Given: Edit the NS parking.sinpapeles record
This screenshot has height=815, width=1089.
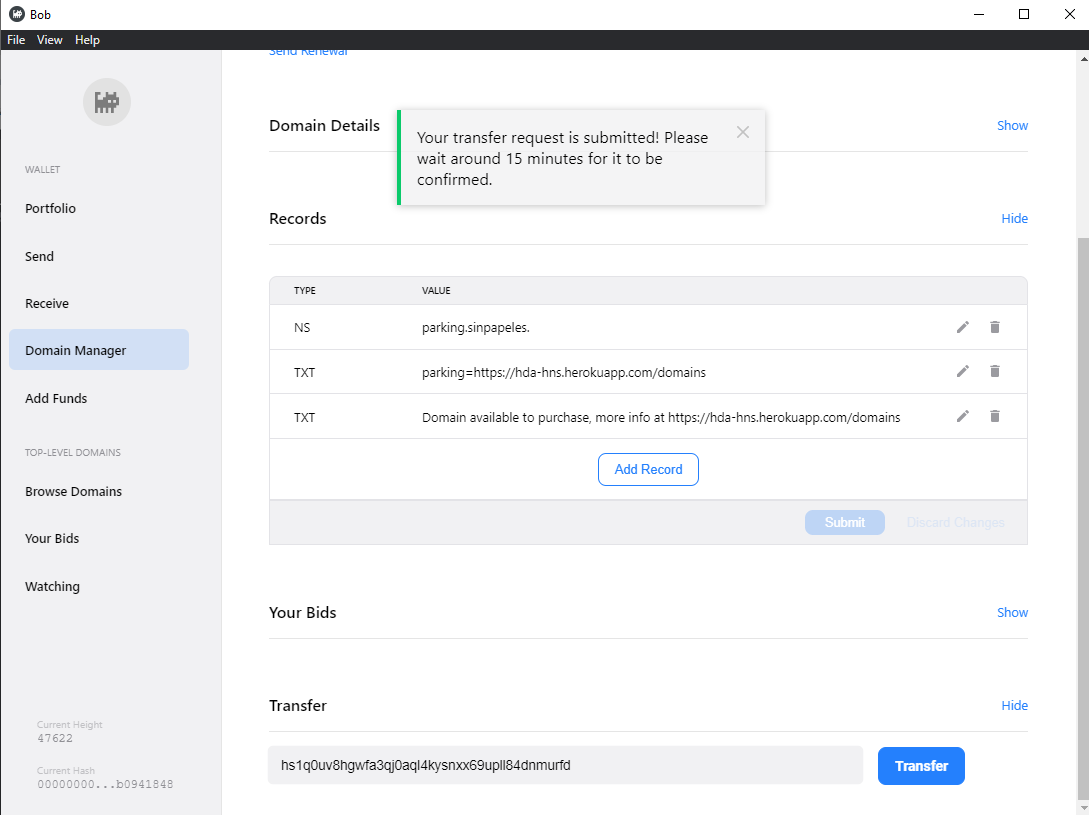Looking at the screenshot, I should 962,327.
